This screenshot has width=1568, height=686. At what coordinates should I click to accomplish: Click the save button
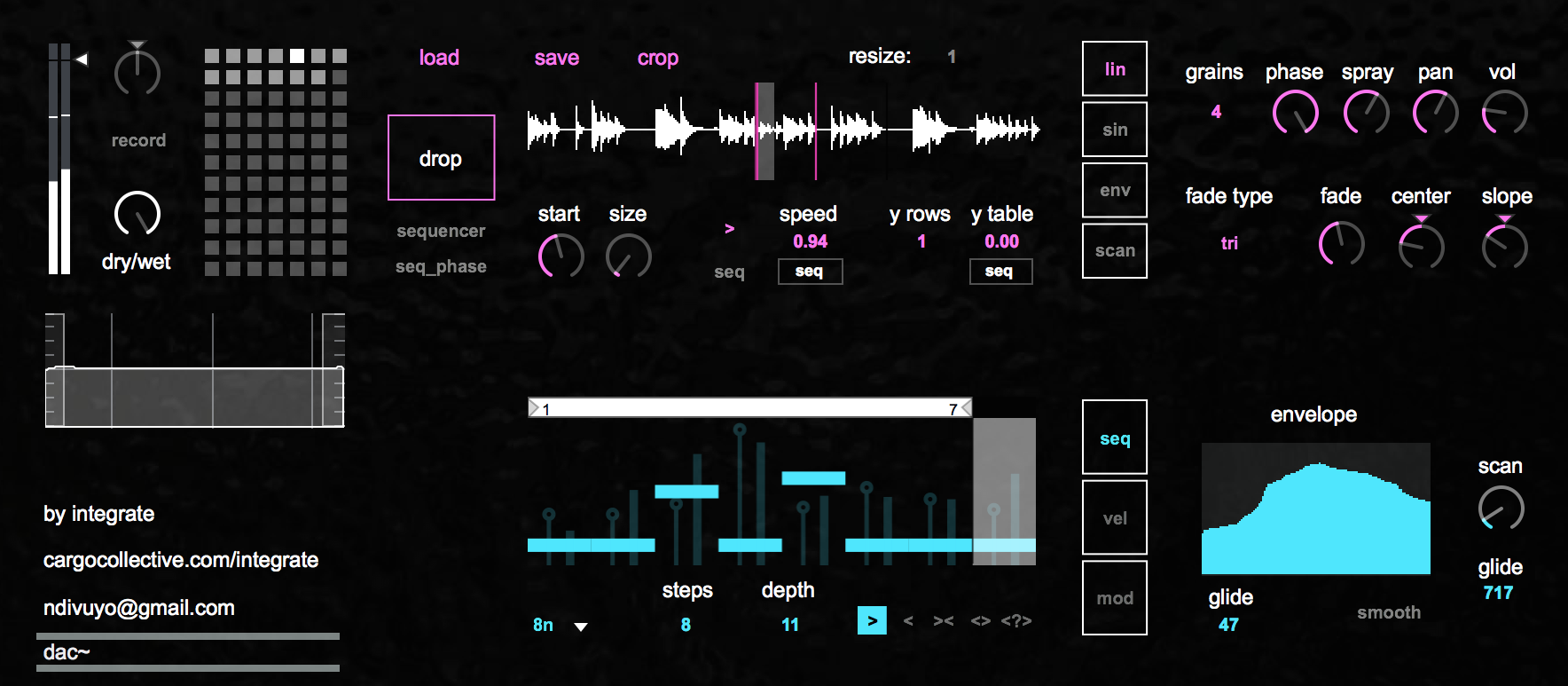click(556, 58)
